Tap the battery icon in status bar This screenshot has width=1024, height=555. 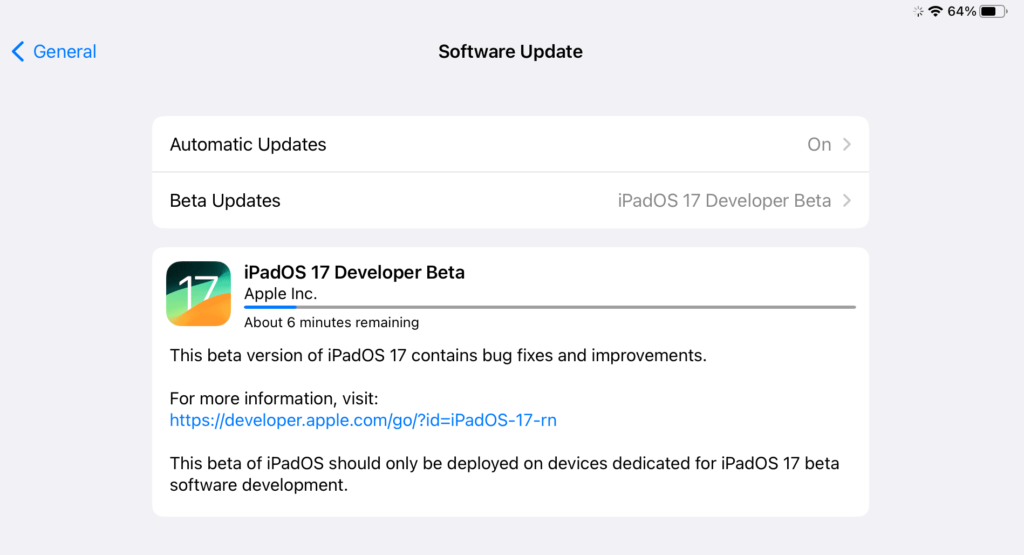pyautogui.click(x=993, y=11)
